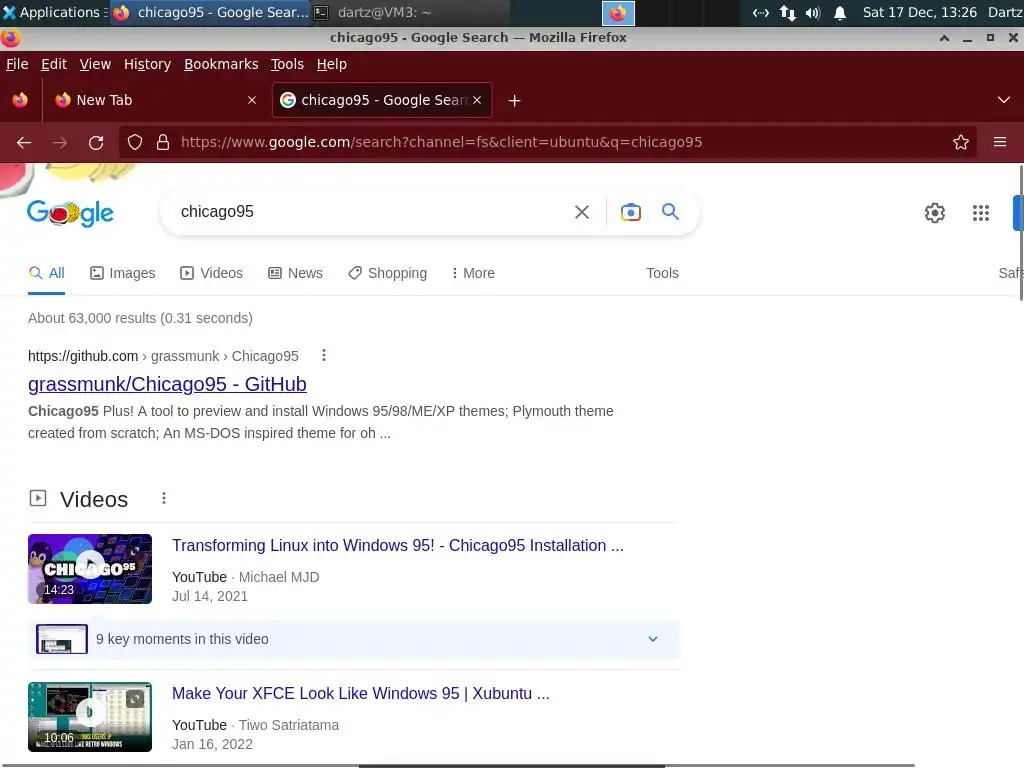Viewport: 1024px width, 768px height.
Task: Open network connection icon in the system panel
Action: click(x=788, y=12)
